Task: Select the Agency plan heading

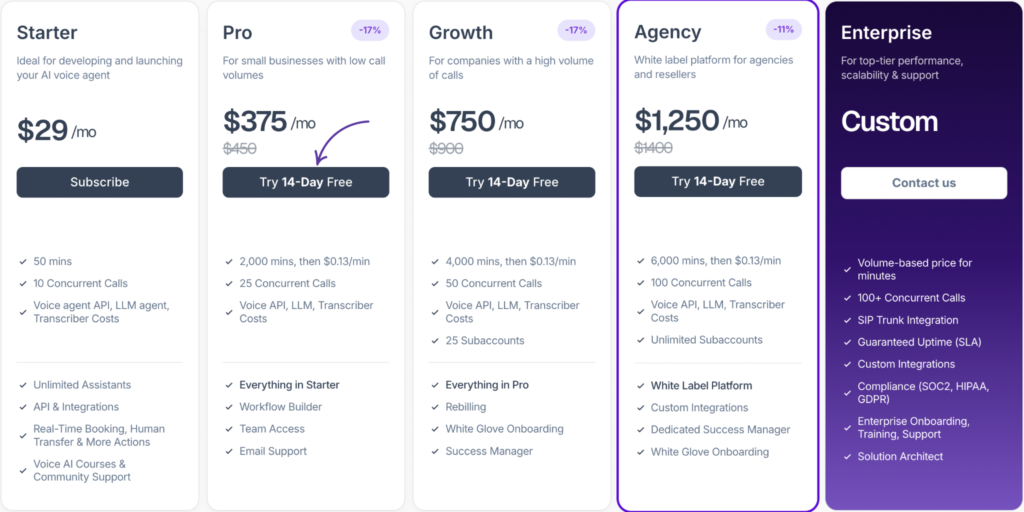Action: point(667,31)
